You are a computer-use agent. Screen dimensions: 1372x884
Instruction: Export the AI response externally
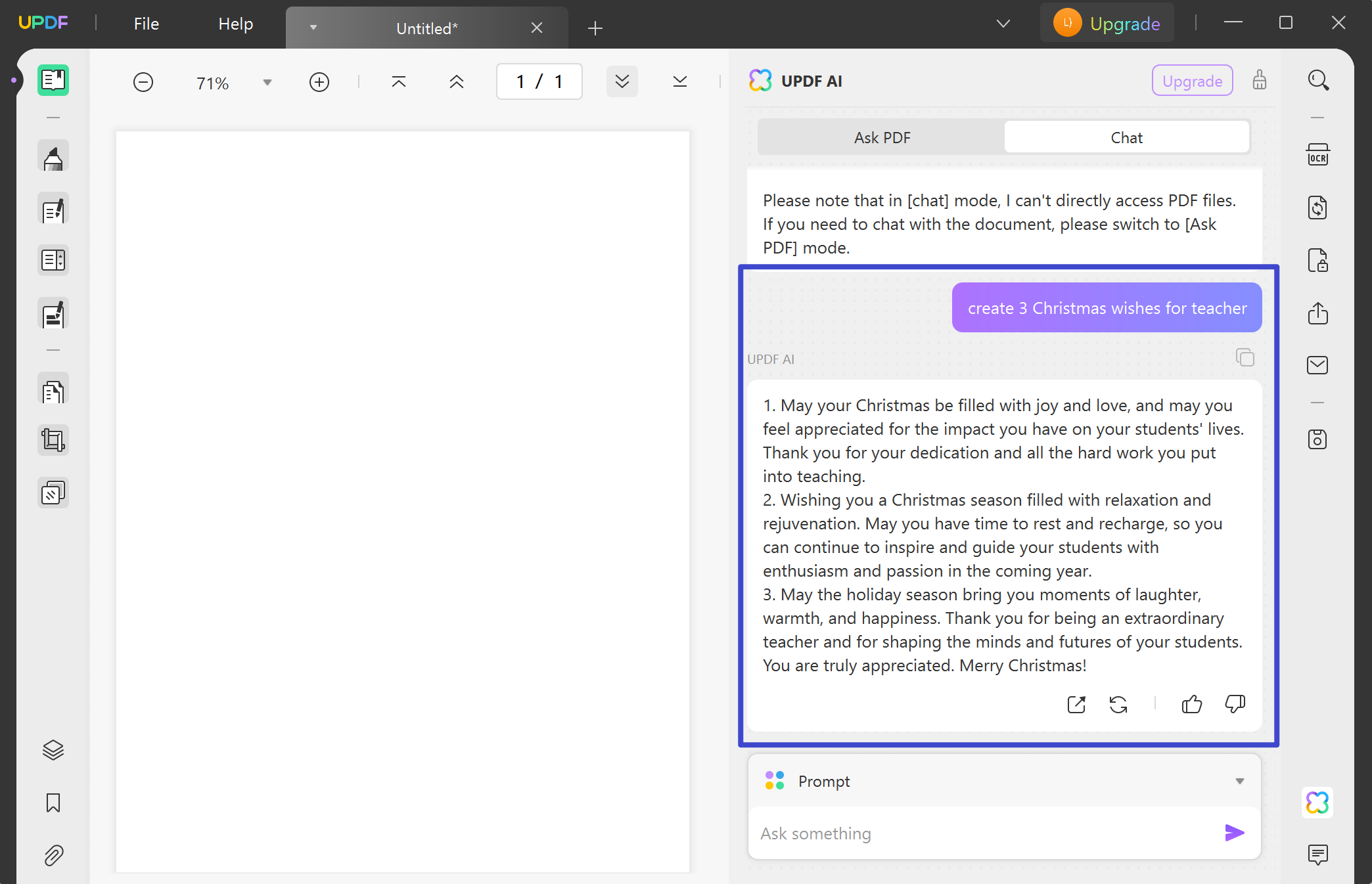[1076, 704]
